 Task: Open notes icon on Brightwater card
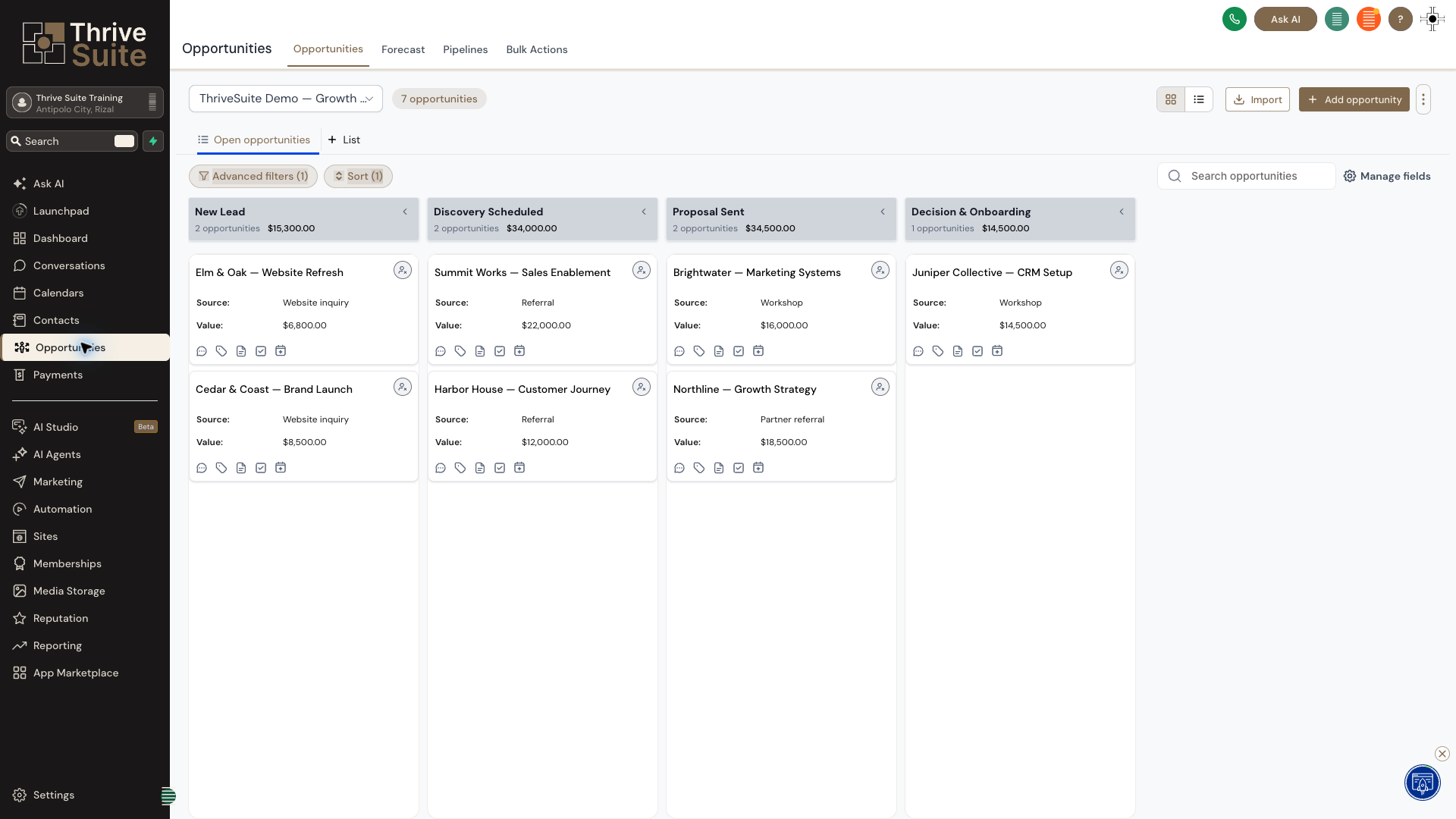(x=719, y=351)
